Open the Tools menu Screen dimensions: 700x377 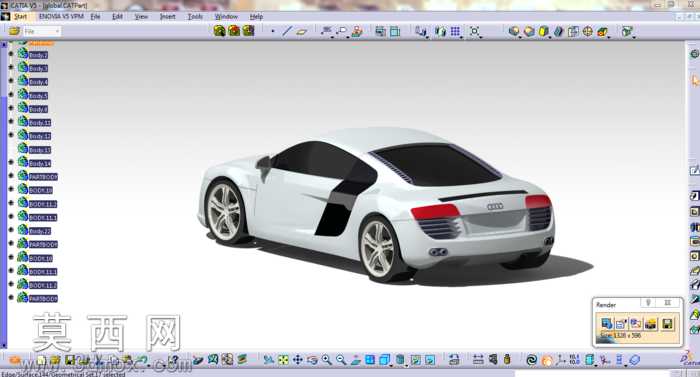pyautogui.click(x=195, y=17)
